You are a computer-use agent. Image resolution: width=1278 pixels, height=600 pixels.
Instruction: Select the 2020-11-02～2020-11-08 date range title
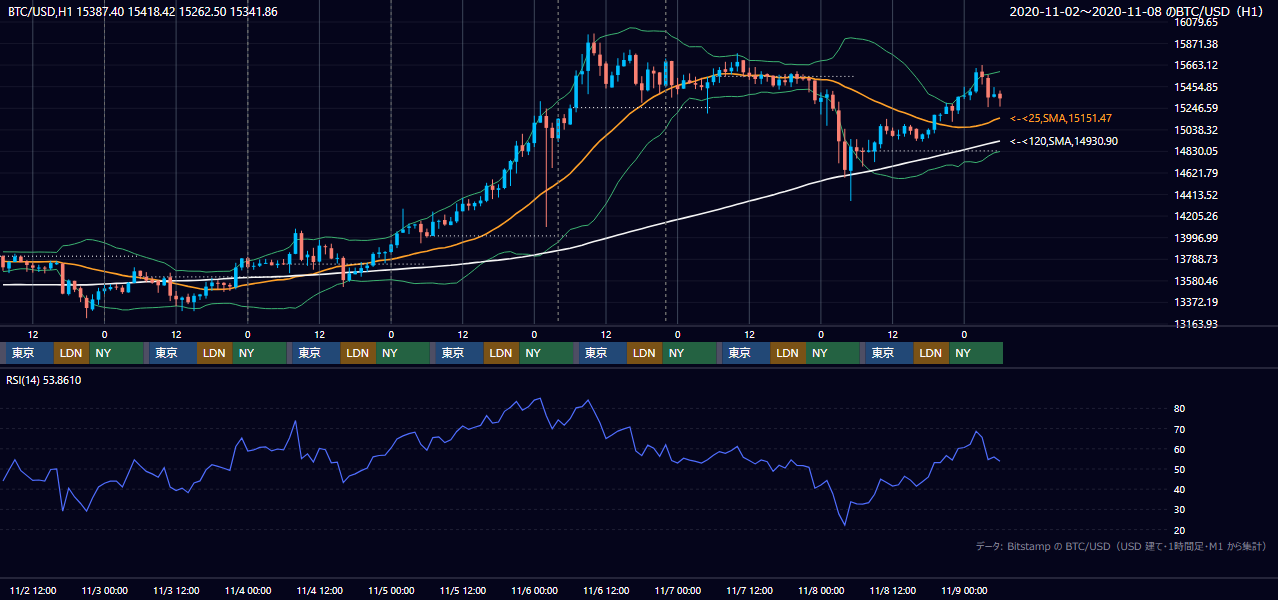tap(1138, 11)
